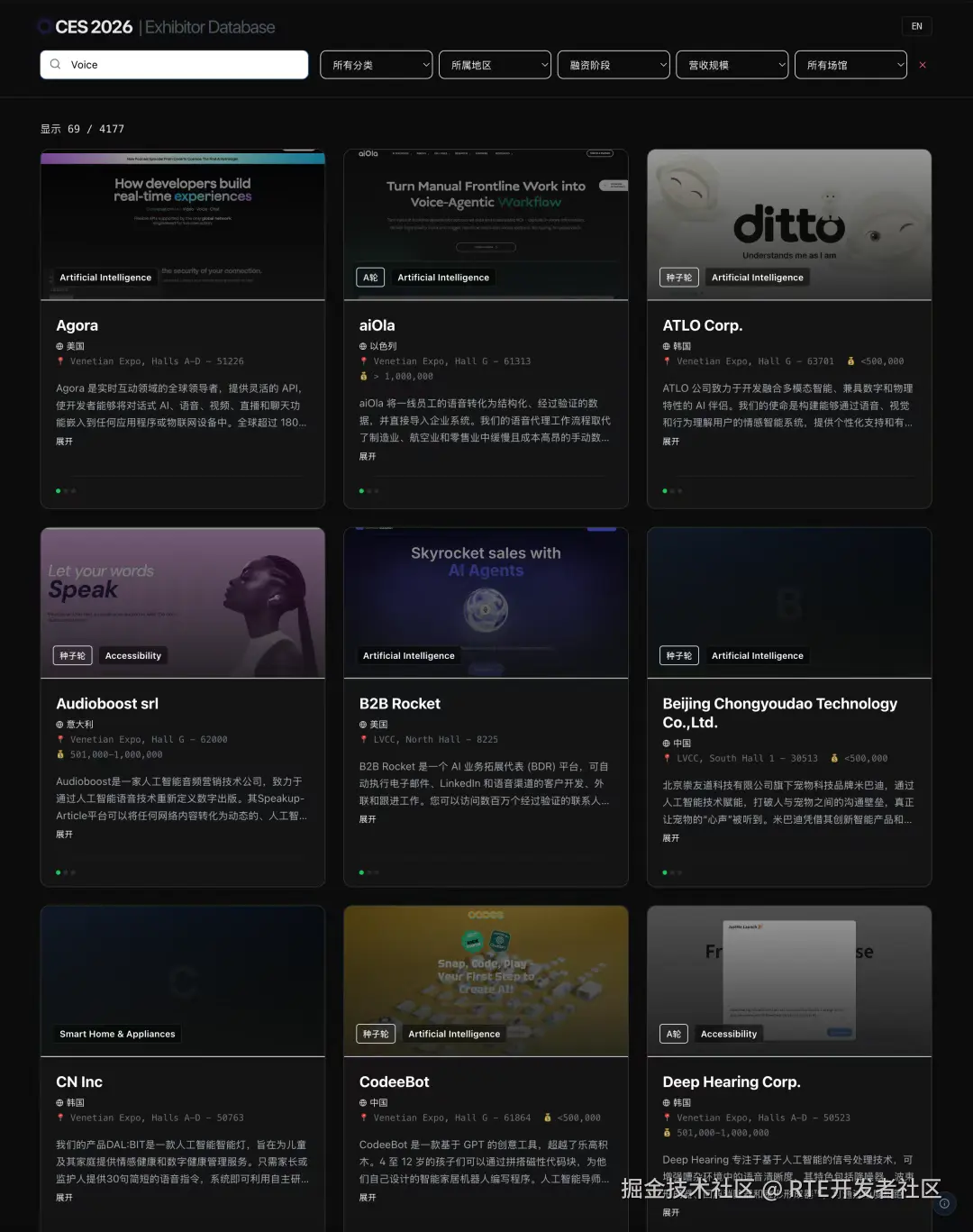Click the Agora card's green page dots
The height and width of the screenshot is (1232, 973).
tap(66, 491)
